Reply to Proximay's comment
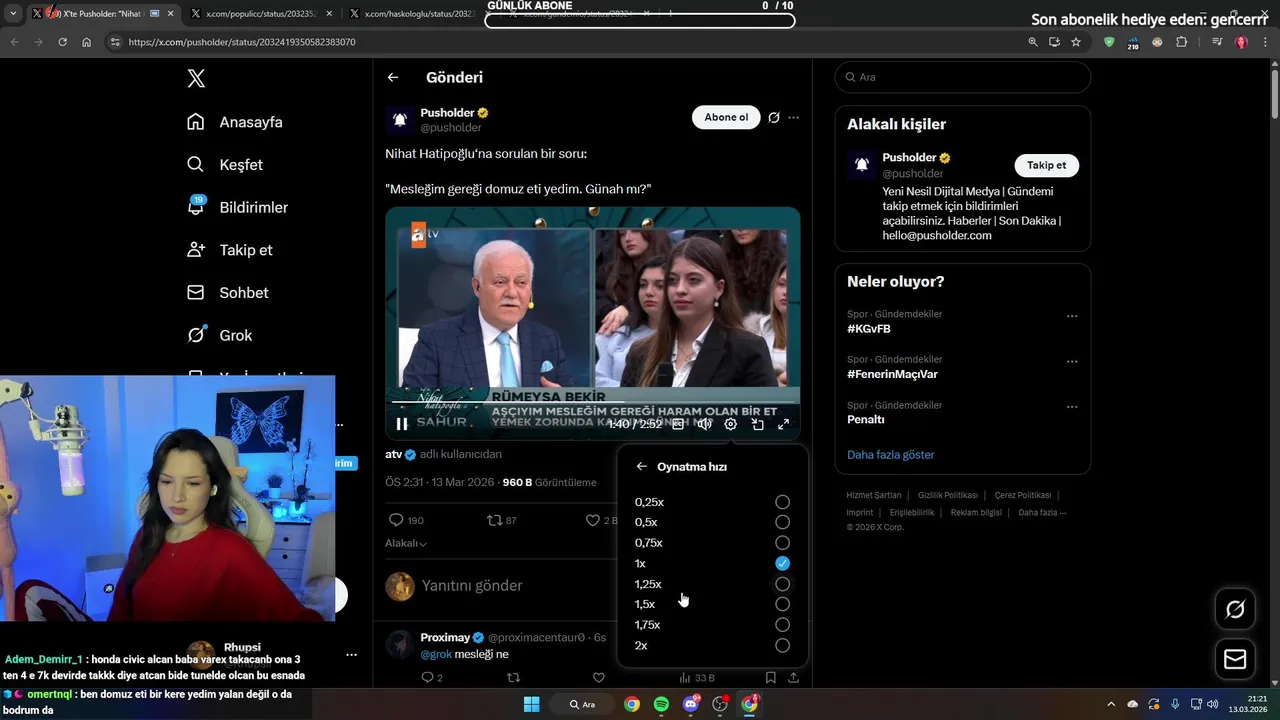The width and height of the screenshot is (1280, 720). pos(427,678)
